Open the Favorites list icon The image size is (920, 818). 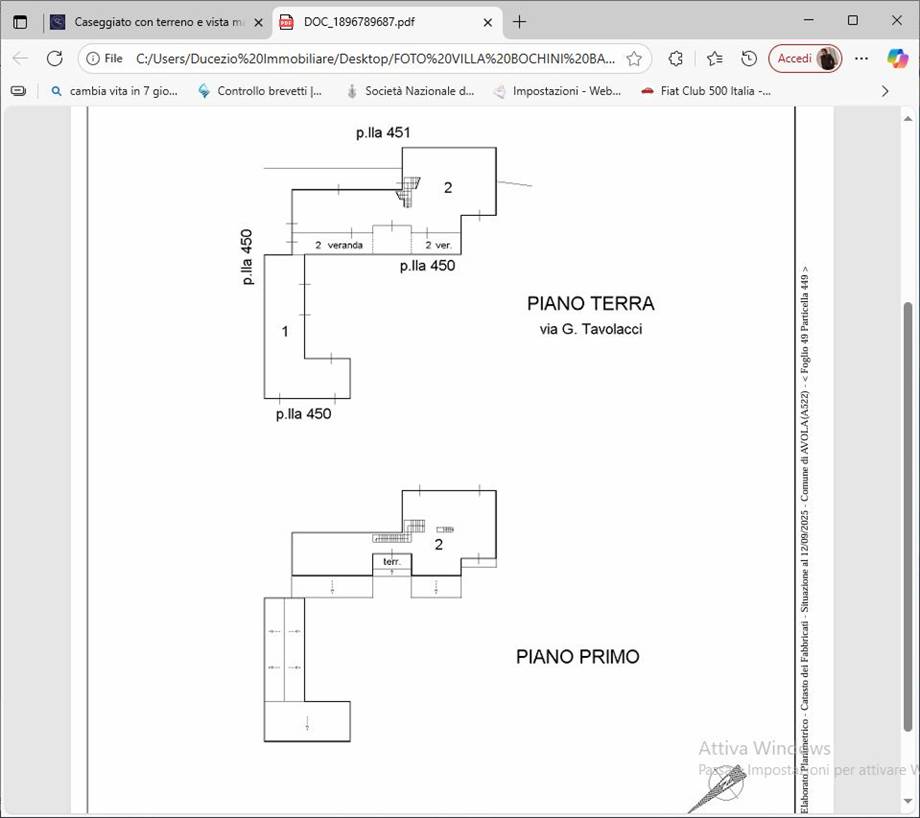(x=714, y=58)
